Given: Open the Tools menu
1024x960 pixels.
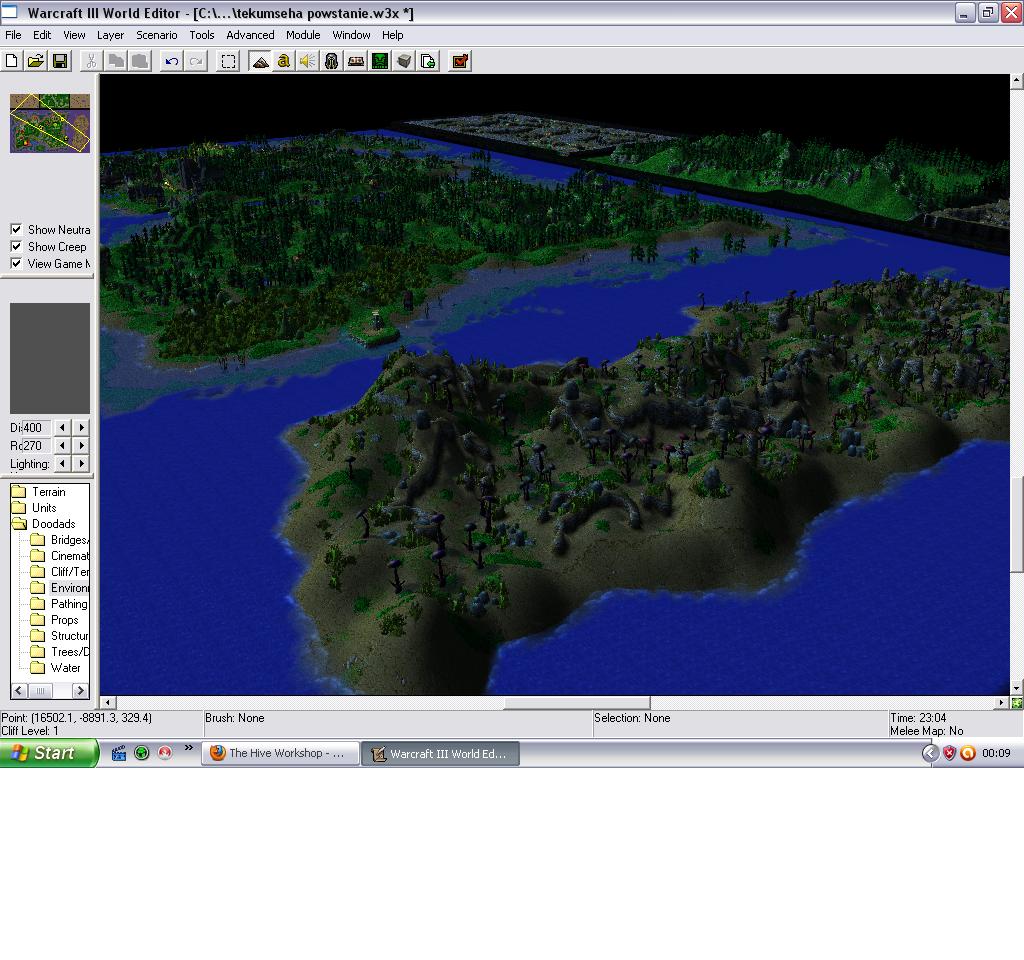Looking at the screenshot, I should pyautogui.click(x=202, y=35).
